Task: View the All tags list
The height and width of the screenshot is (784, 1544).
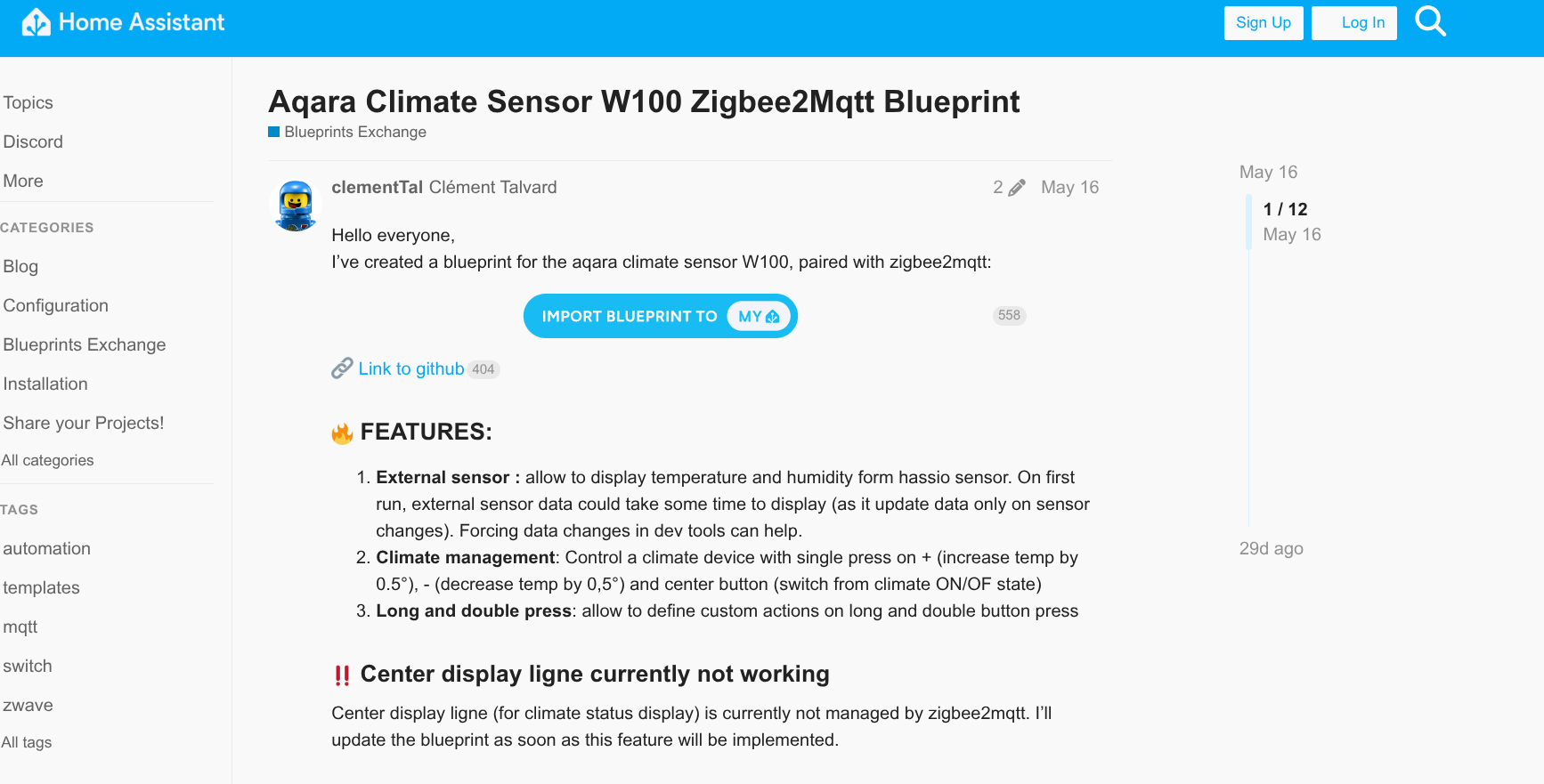Action: [27, 742]
